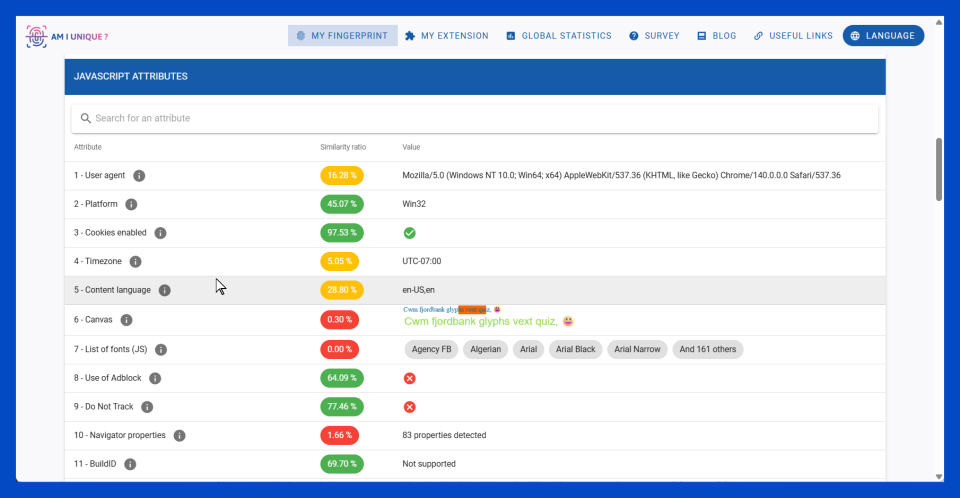
Task: Visit the Blog page
Action: pos(717,36)
